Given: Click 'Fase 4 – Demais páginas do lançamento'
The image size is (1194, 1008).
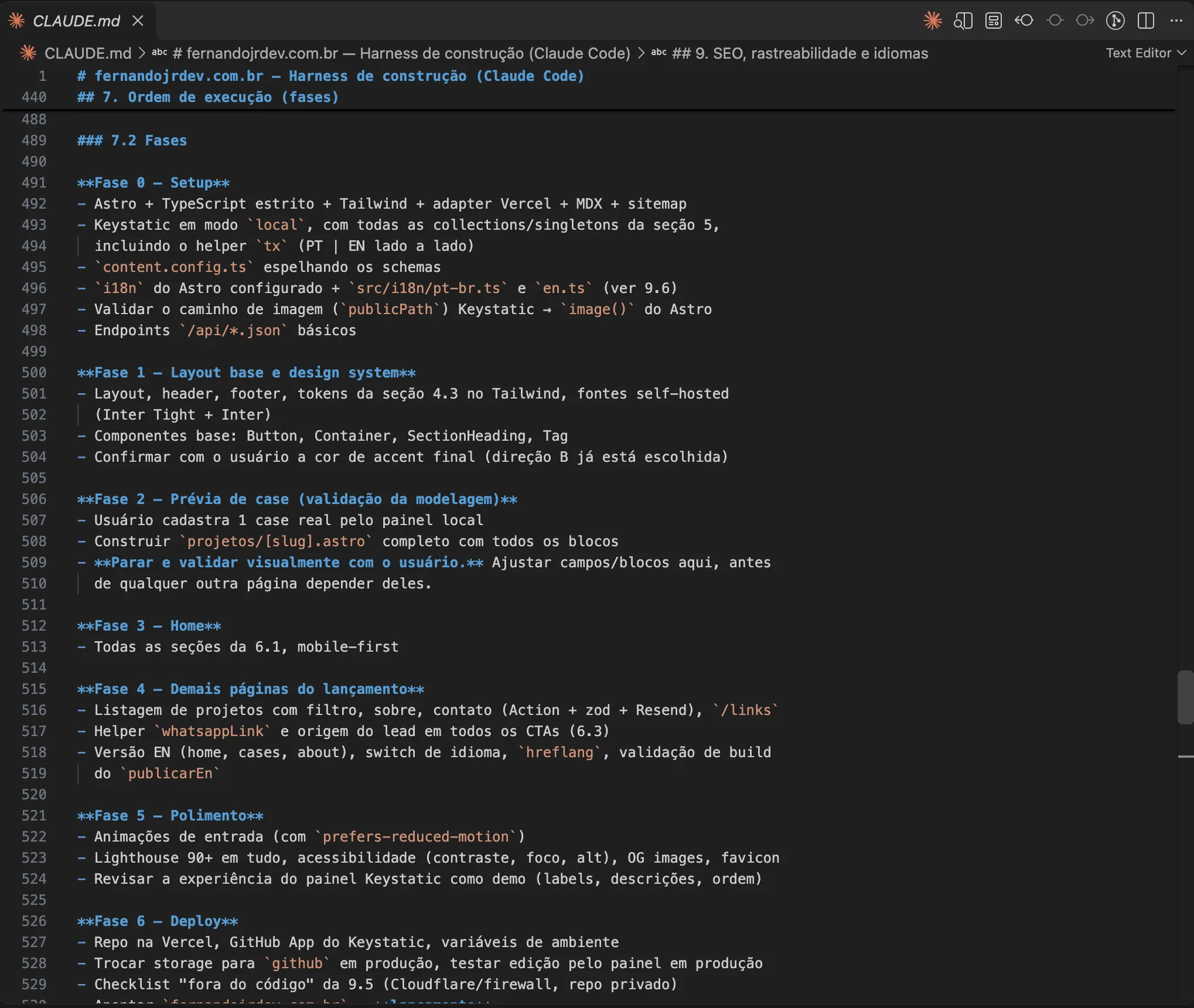Looking at the screenshot, I should pyautogui.click(x=251, y=689).
